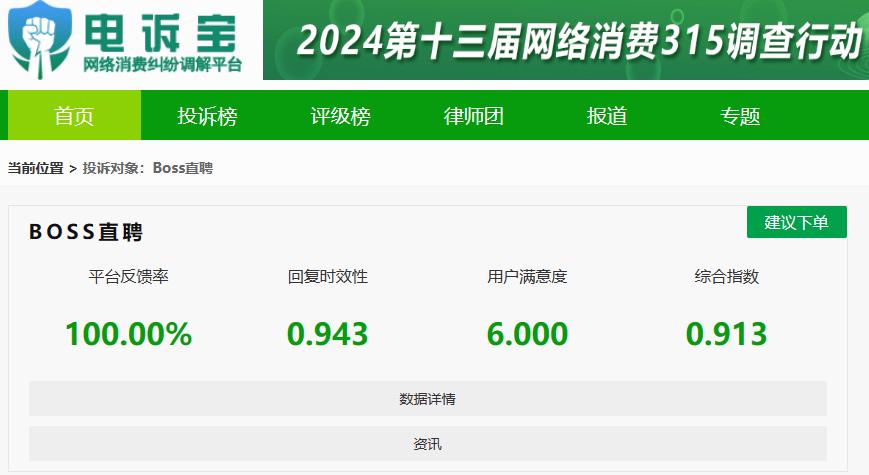This screenshot has width=869, height=475.
Task: Click the BOSS直聘 heading
Action: pyautogui.click(x=86, y=232)
